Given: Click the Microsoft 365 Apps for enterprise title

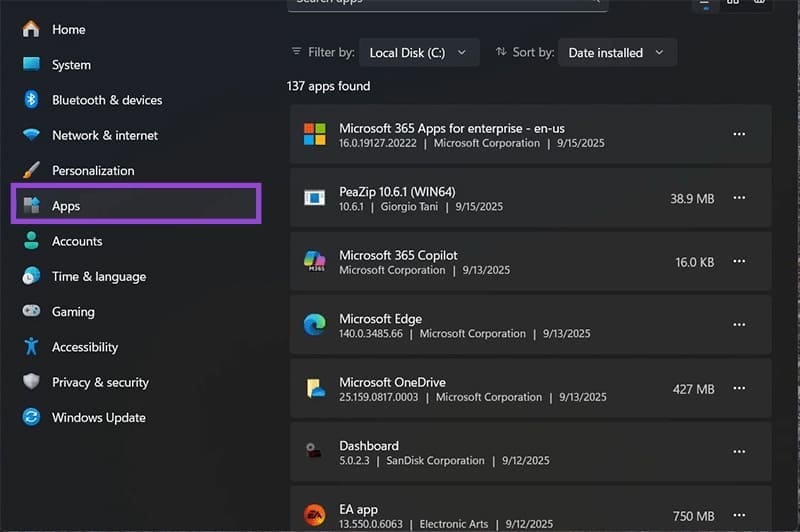Looking at the screenshot, I should click(x=452, y=128).
